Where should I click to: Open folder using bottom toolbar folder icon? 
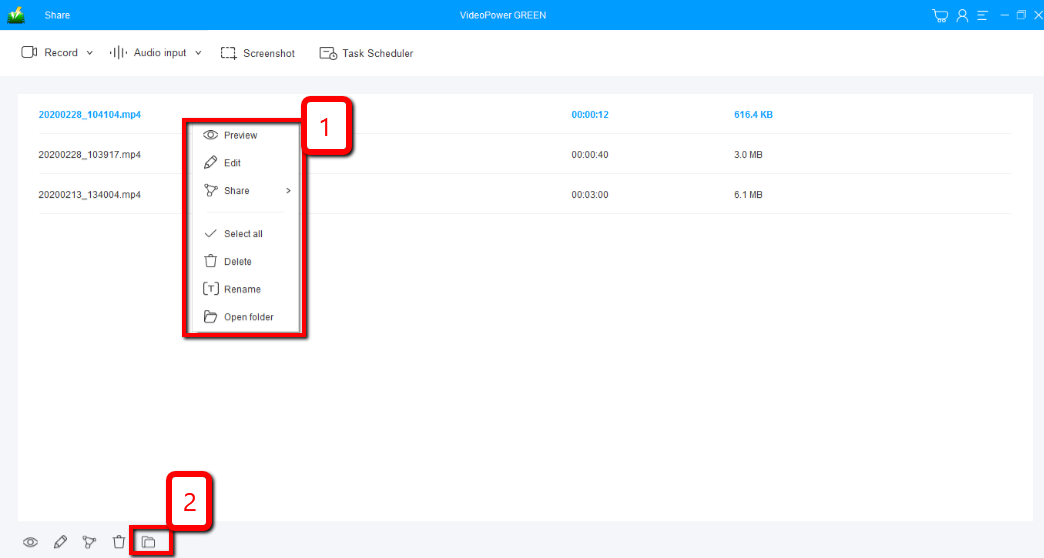coord(148,542)
